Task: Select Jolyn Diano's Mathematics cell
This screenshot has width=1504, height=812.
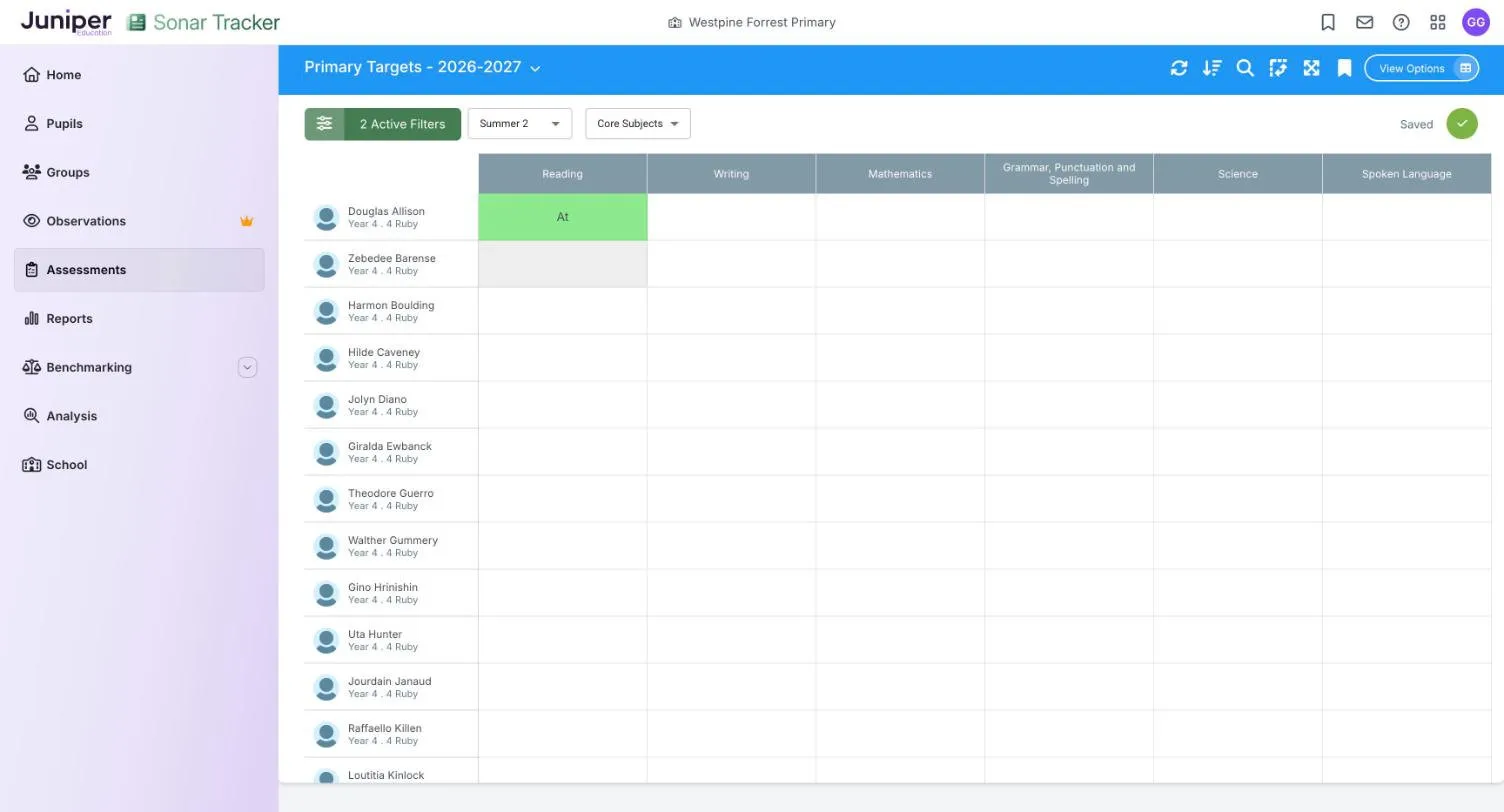Action: click(x=900, y=405)
